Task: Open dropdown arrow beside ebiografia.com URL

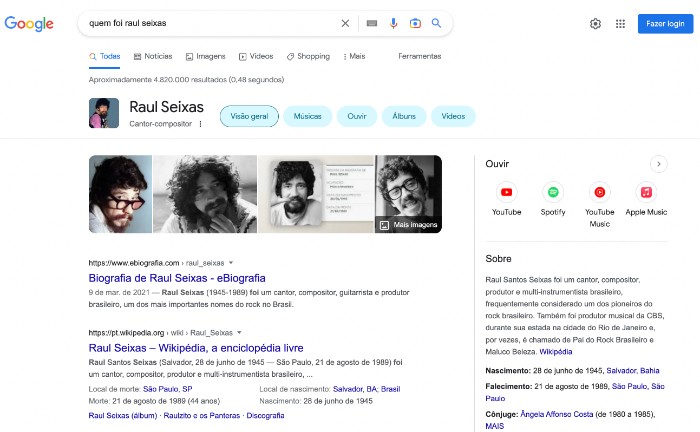Action: click(x=231, y=262)
